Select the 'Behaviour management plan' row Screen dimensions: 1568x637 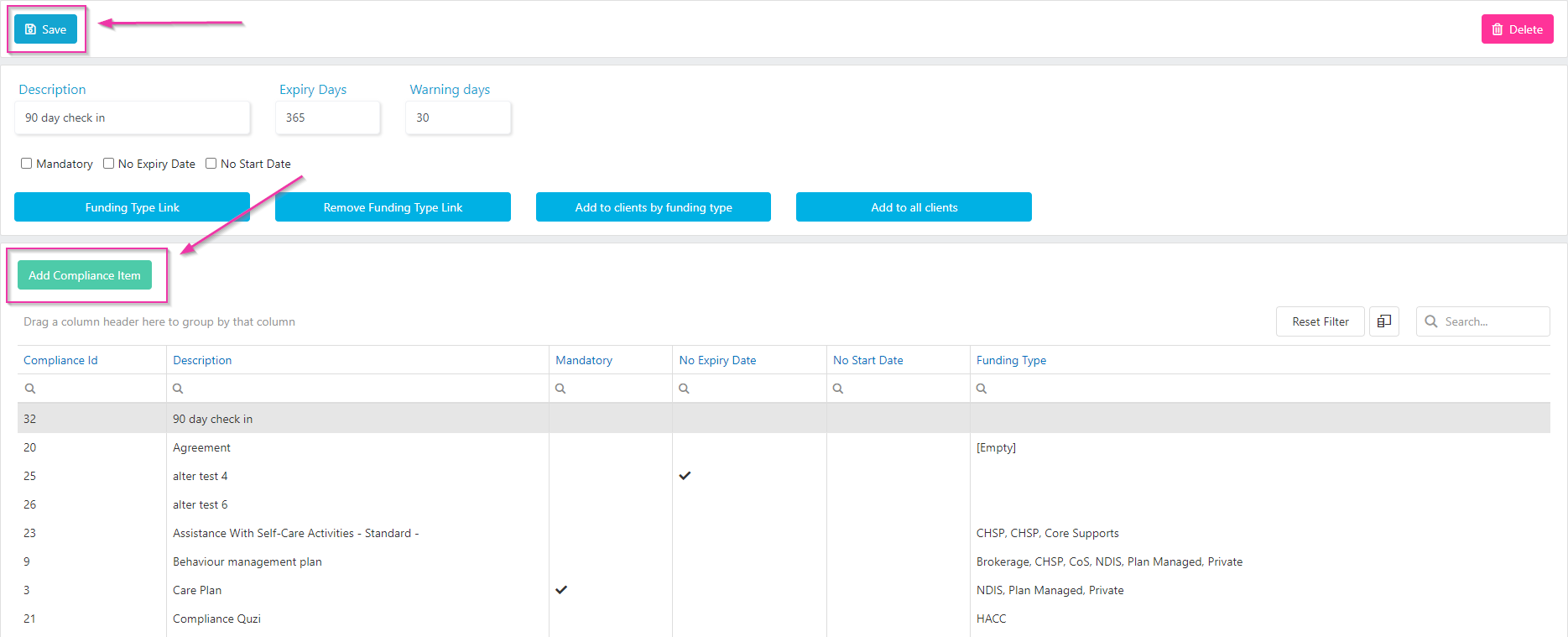pyautogui.click(x=784, y=561)
